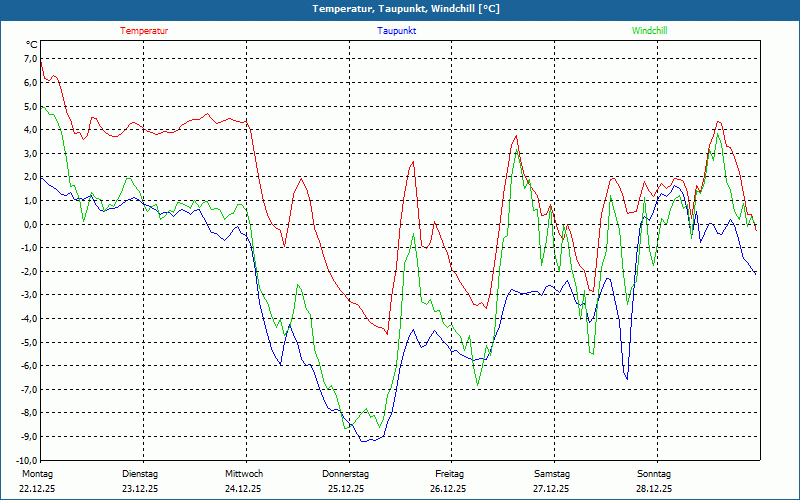
Task: Click the chart title bar text
Action: tap(400, 9)
